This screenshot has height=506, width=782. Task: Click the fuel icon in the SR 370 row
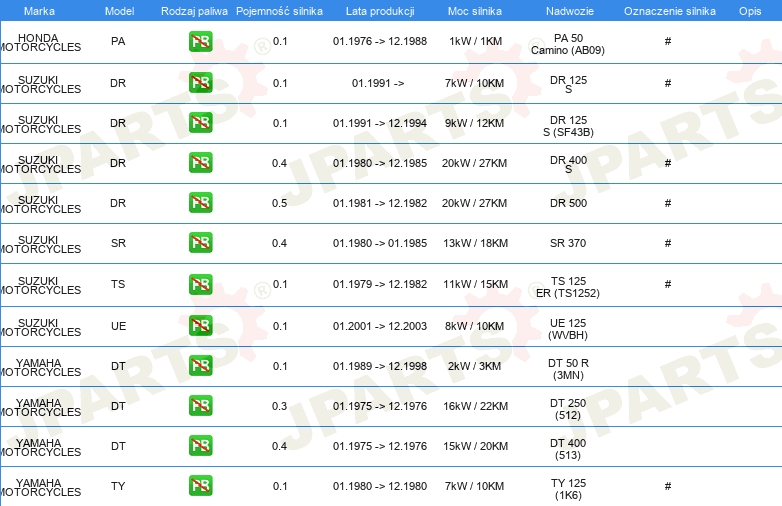pyautogui.click(x=200, y=243)
